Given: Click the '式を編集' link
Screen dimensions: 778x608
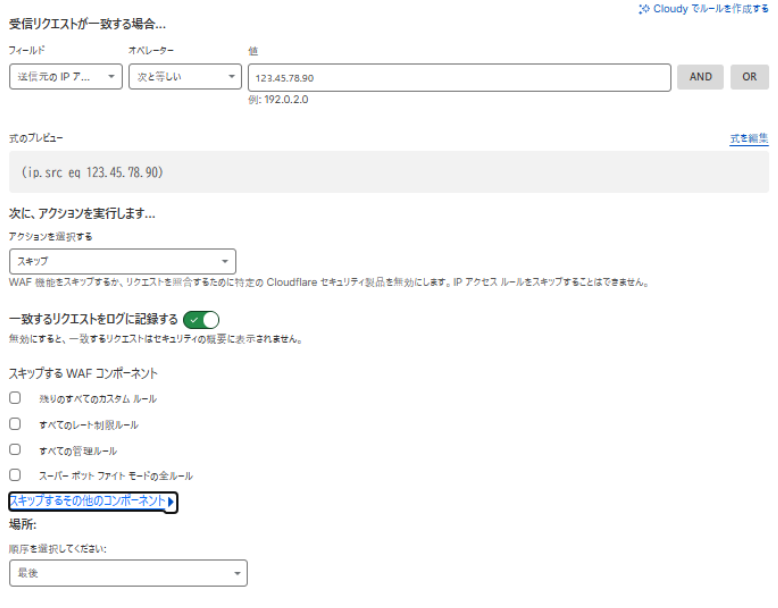Looking at the screenshot, I should pyautogui.click(x=749, y=139).
